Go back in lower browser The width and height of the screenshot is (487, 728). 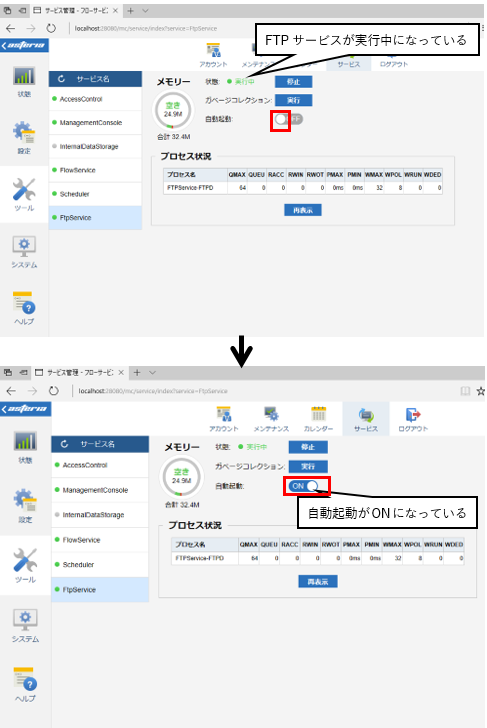tap(11, 390)
